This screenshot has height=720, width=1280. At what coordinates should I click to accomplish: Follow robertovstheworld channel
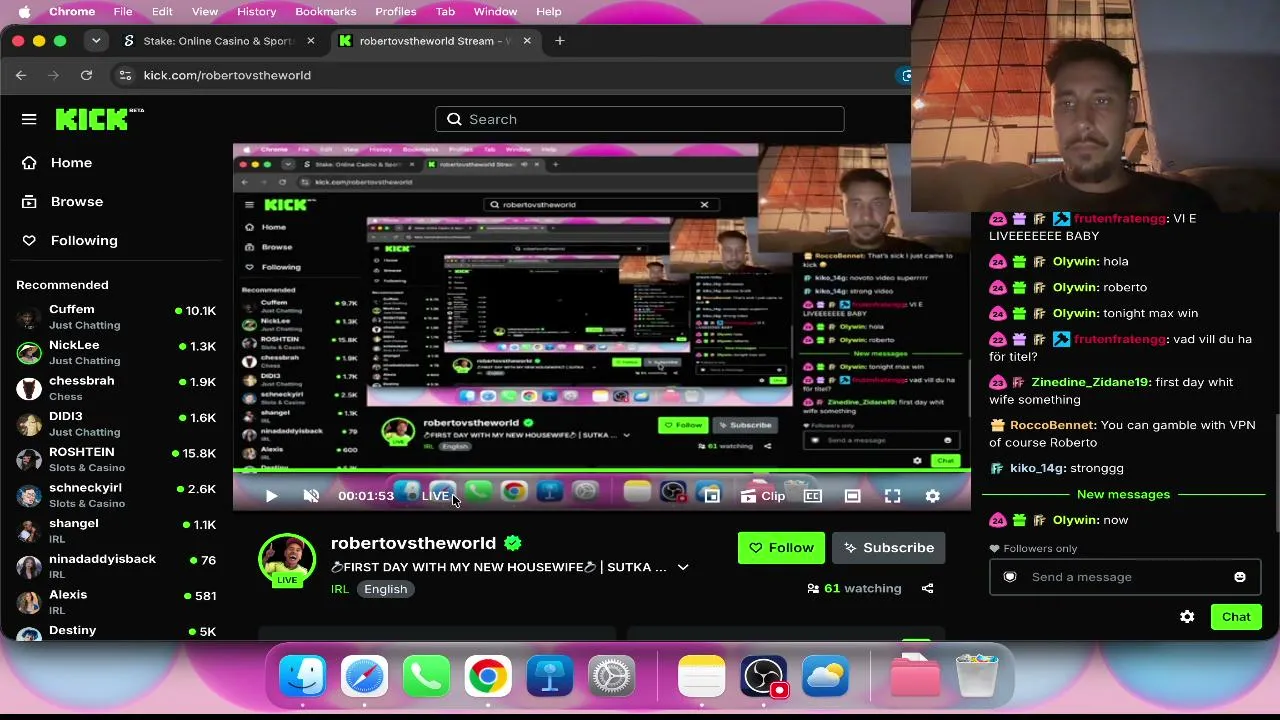(781, 548)
